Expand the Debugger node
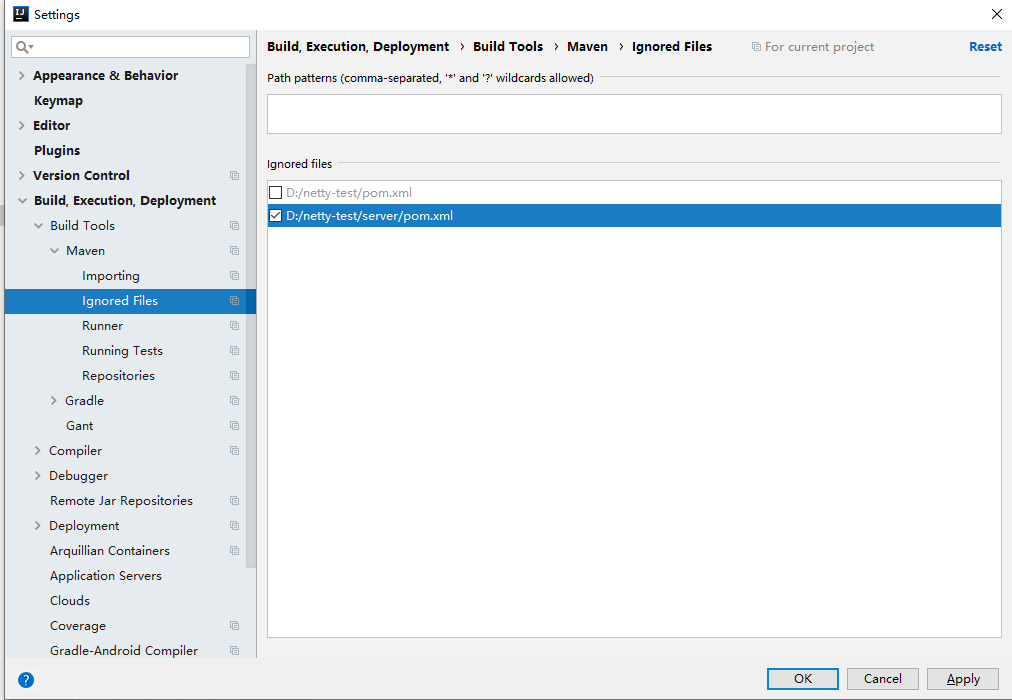1012x700 pixels. pos(37,476)
